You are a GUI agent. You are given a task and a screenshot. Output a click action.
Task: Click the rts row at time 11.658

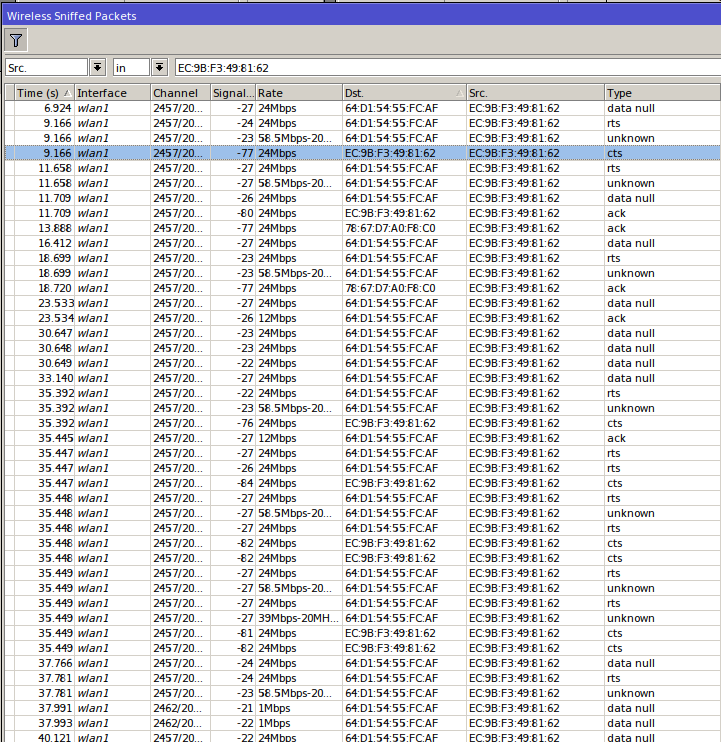(x=363, y=168)
